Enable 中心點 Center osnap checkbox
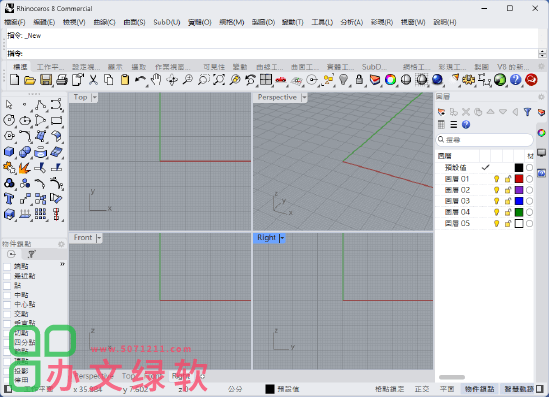This screenshot has height=397, width=550. (x=7, y=304)
